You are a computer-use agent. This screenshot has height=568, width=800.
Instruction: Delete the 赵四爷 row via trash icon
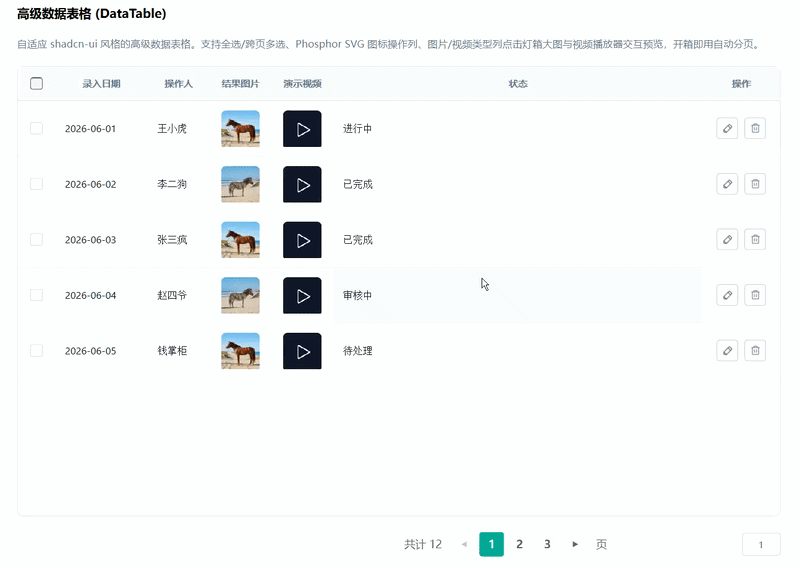(x=755, y=295)
